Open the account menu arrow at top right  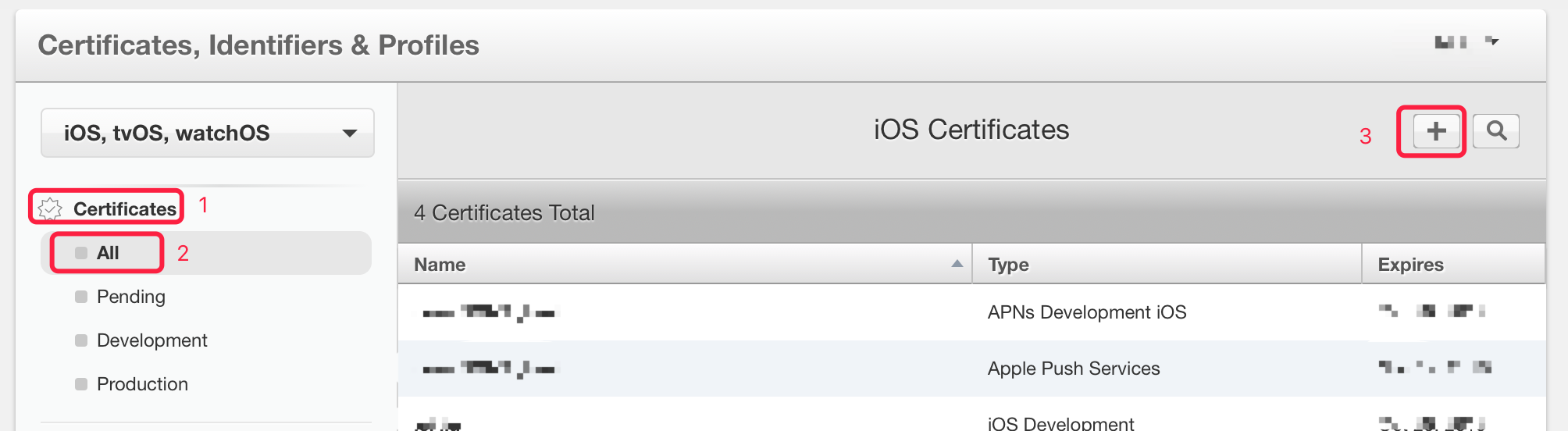[1491, 41]
